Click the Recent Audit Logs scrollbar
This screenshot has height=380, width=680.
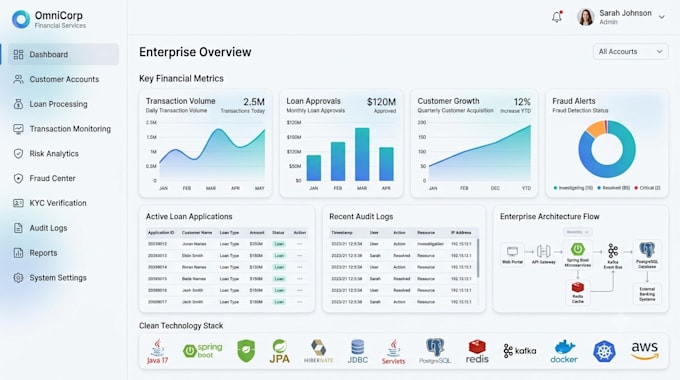[478, 258]
